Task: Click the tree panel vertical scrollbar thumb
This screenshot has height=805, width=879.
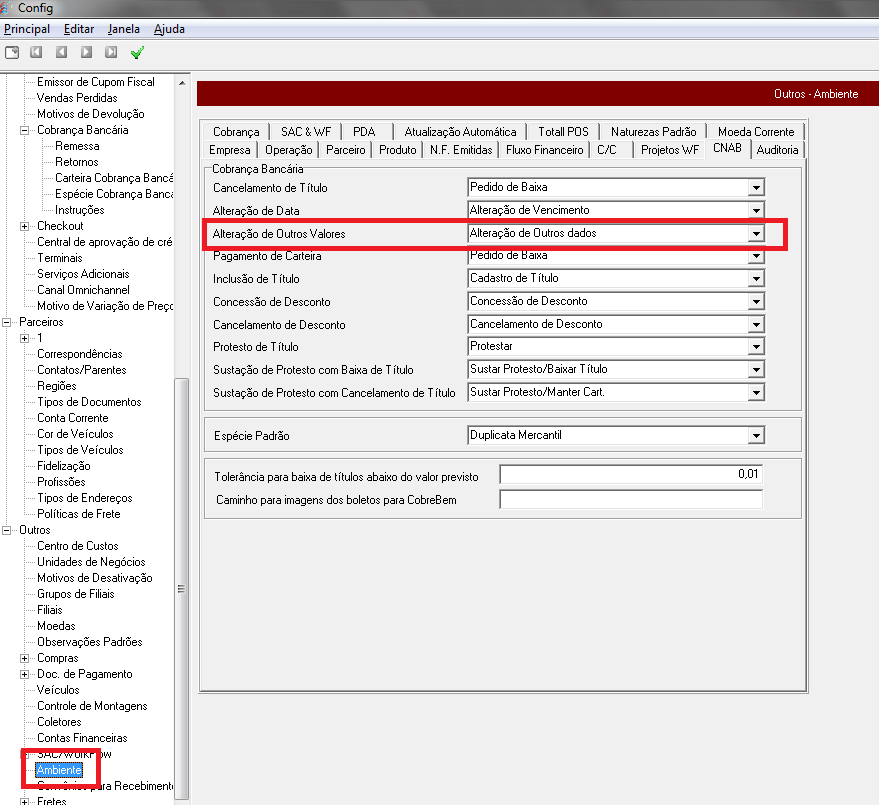Action: [x=182, y=589]
